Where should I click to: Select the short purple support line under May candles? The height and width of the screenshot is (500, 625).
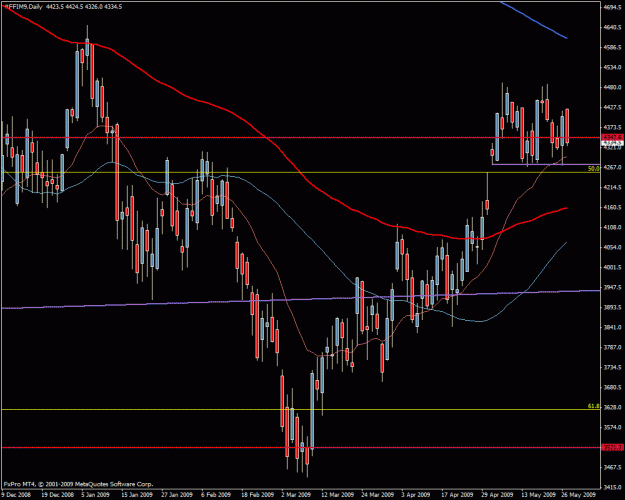click(545, 164)
